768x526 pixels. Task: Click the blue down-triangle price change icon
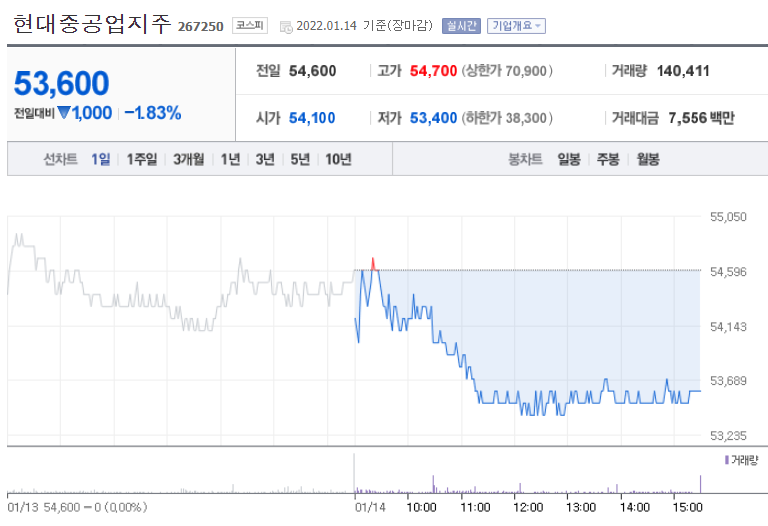(64, 113)
